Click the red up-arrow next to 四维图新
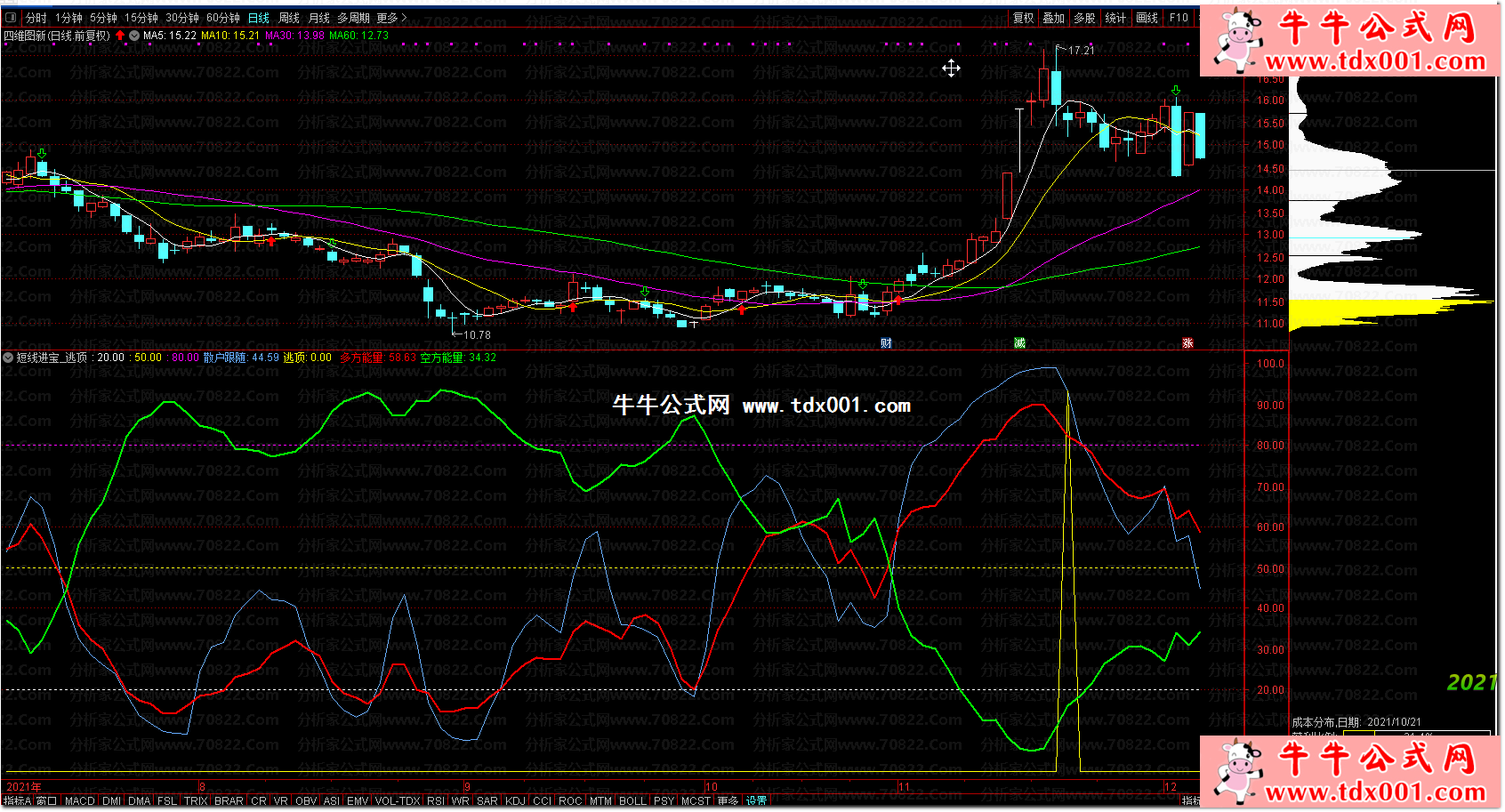The width and height of the screenshot is (1505, 812). (120, 36)
